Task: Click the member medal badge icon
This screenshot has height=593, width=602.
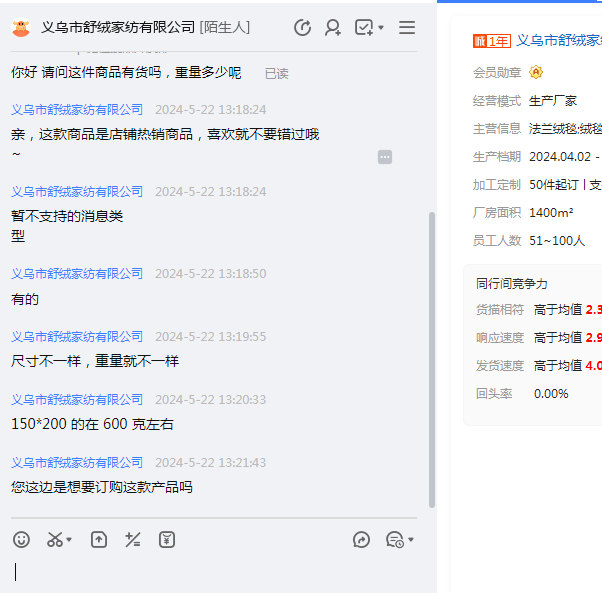Action: 536,72
